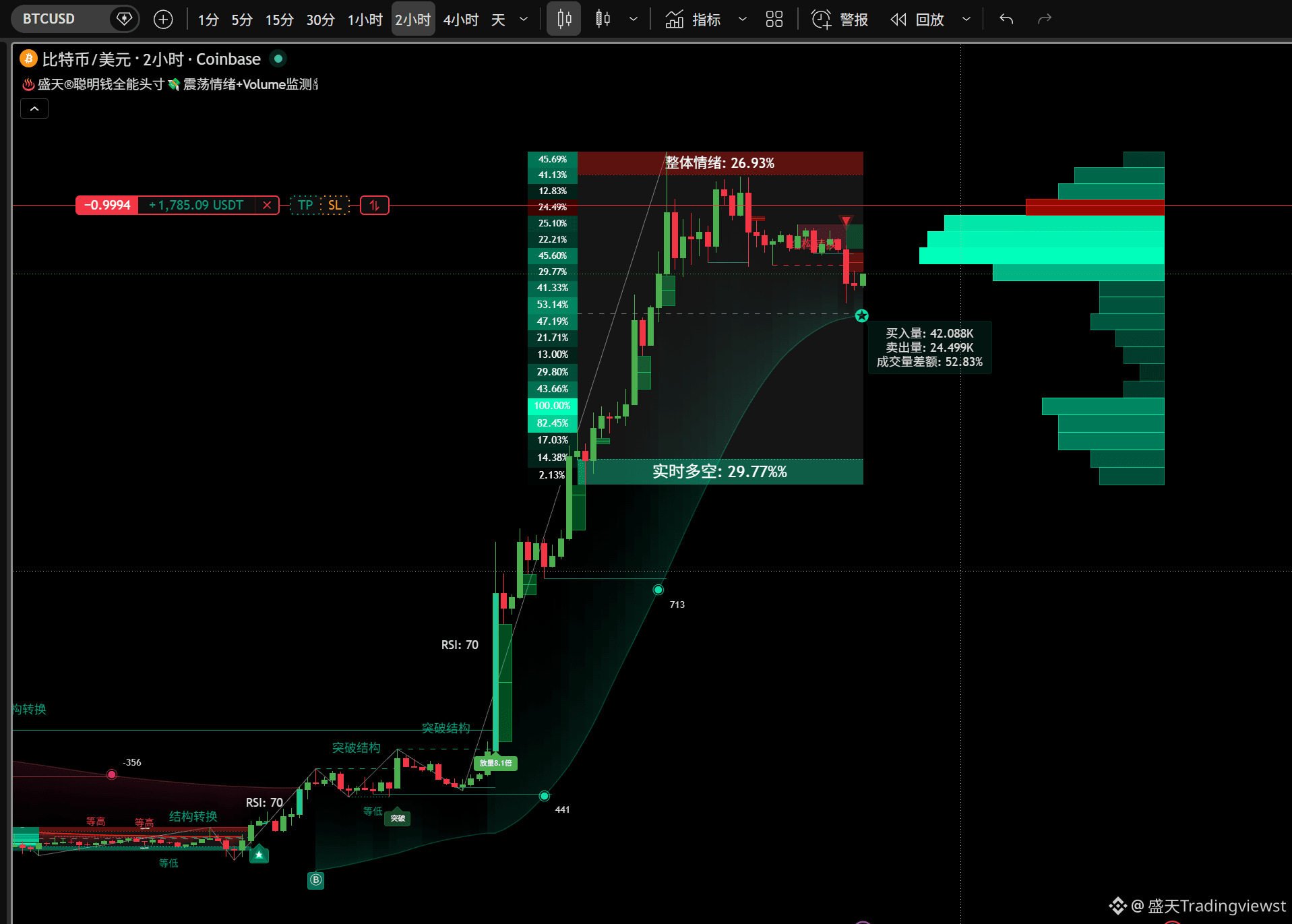This screenshot has height=924, width=1292.
Task: Select the -0.9994 position quantity label
Action: point(107,205)
